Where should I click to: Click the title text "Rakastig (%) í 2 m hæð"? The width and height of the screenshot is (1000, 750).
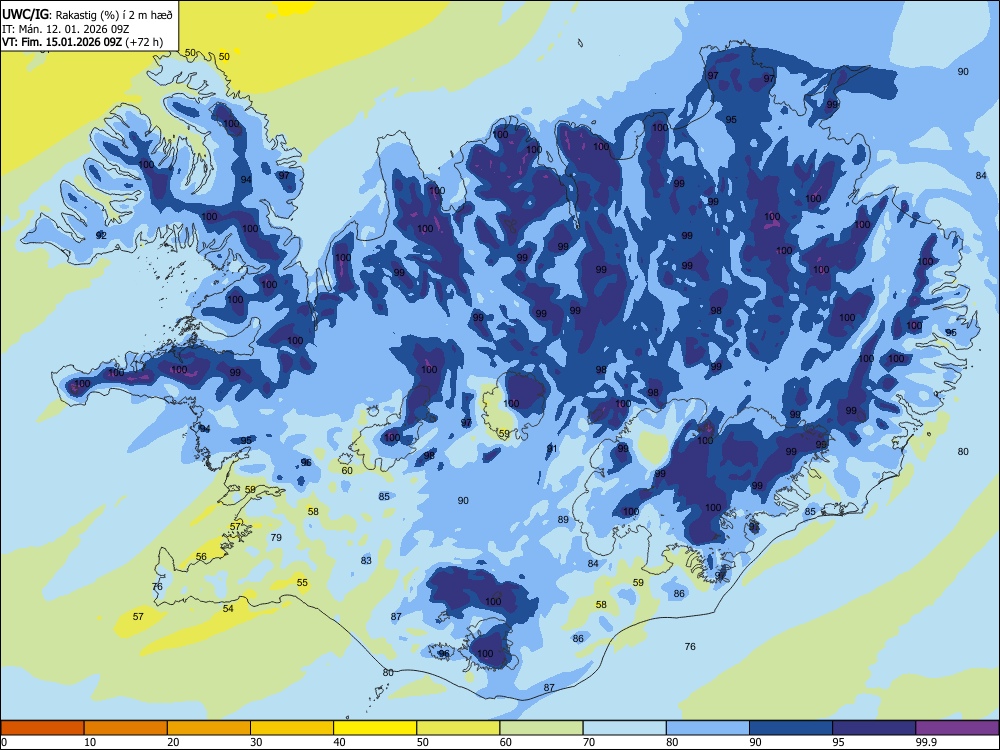114,15
